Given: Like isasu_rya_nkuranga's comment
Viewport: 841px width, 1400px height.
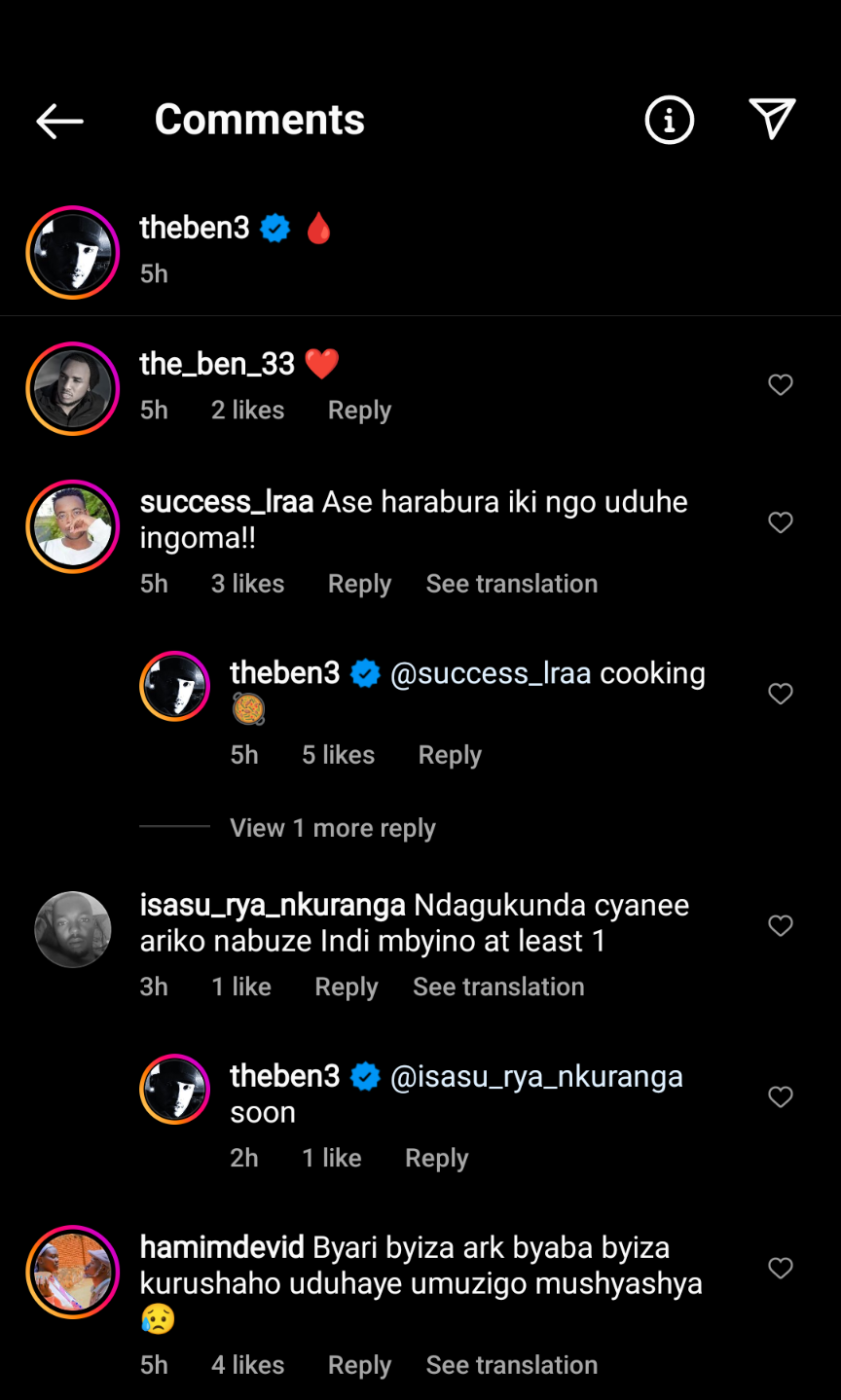Looking at the screenshot, I should click(x=781, y=926).
